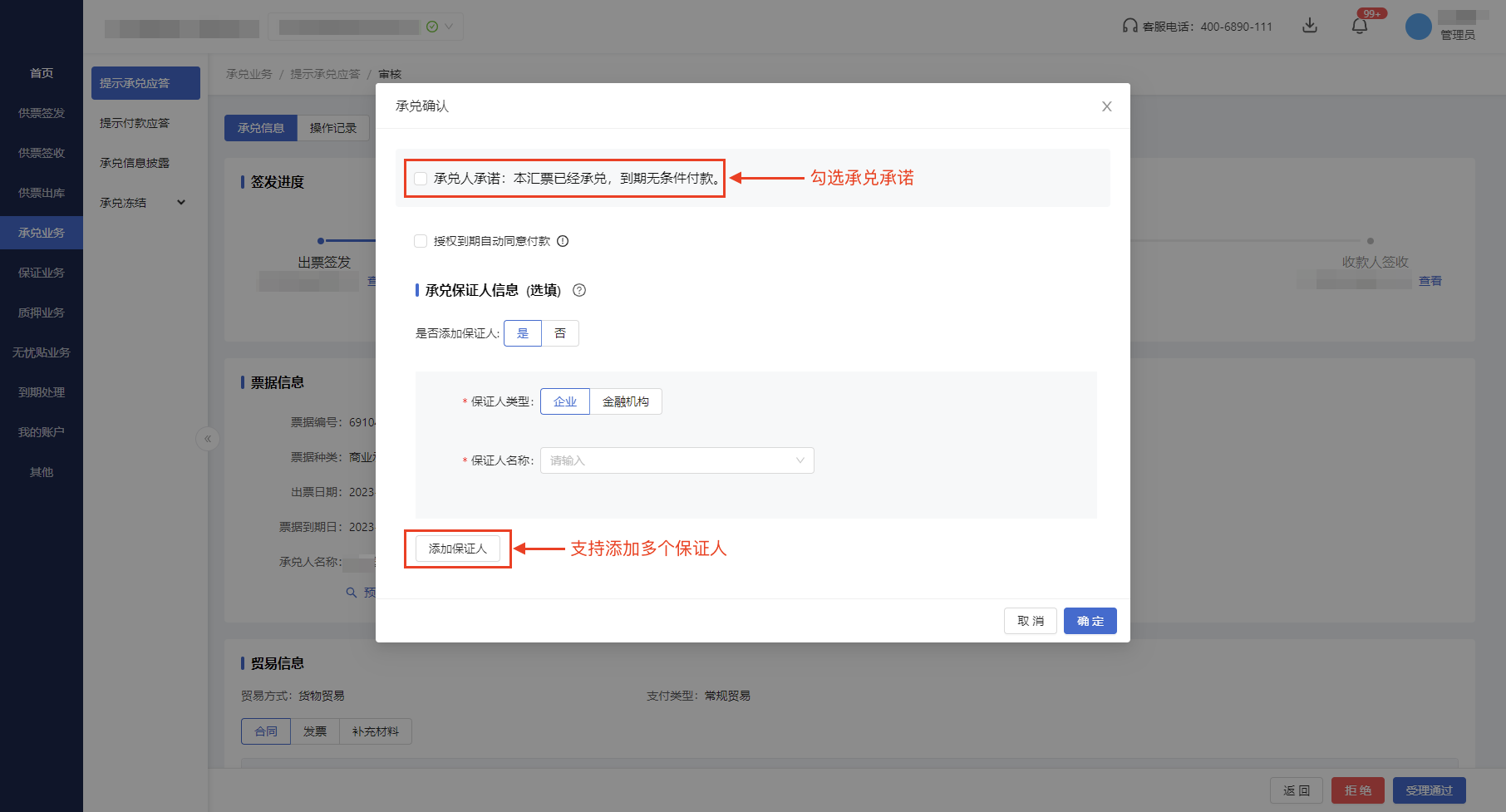Click 确定 to confirm the acceptance dialog

[x=1090, y=621]
